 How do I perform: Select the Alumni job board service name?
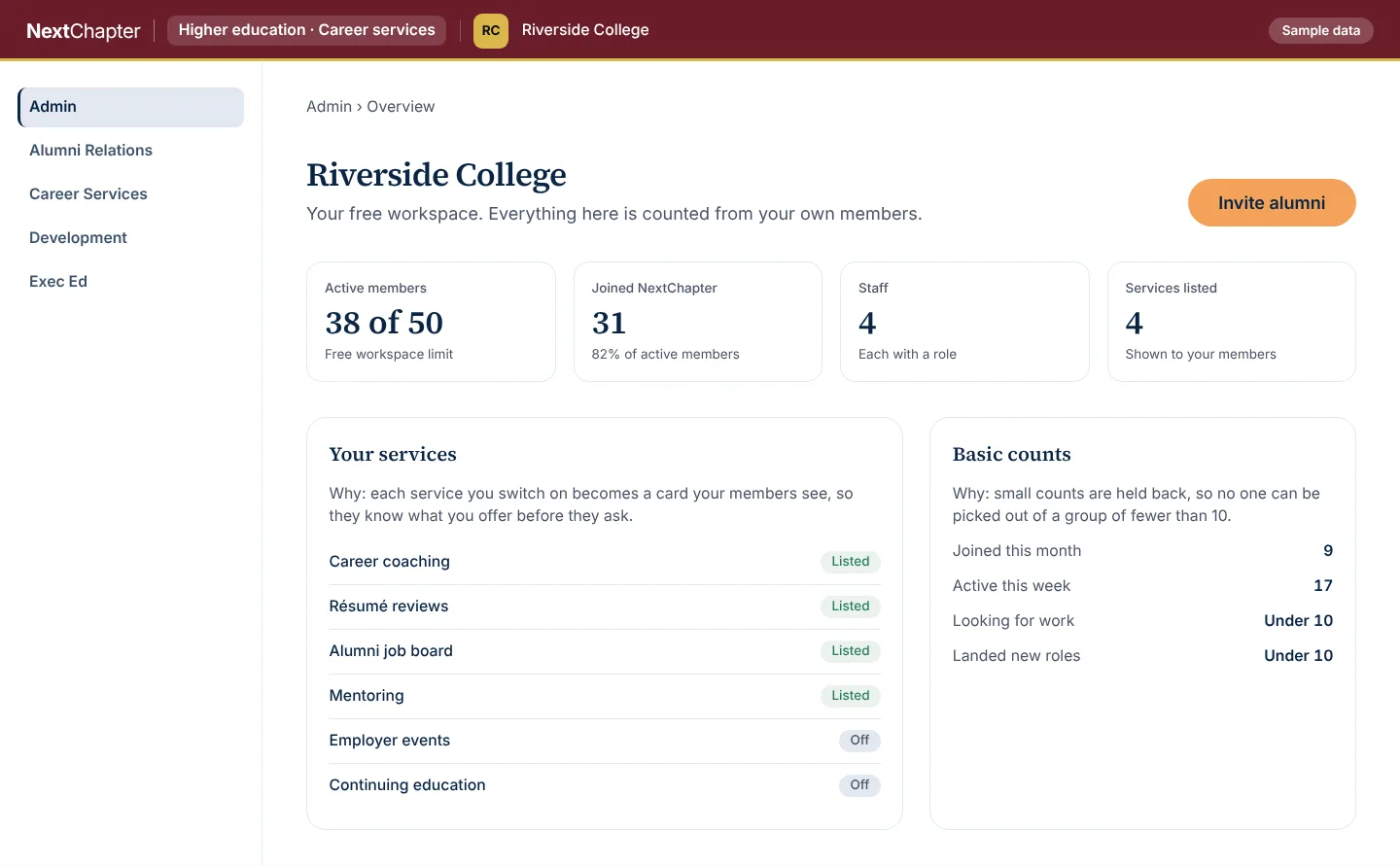click(x=391, y=651)
